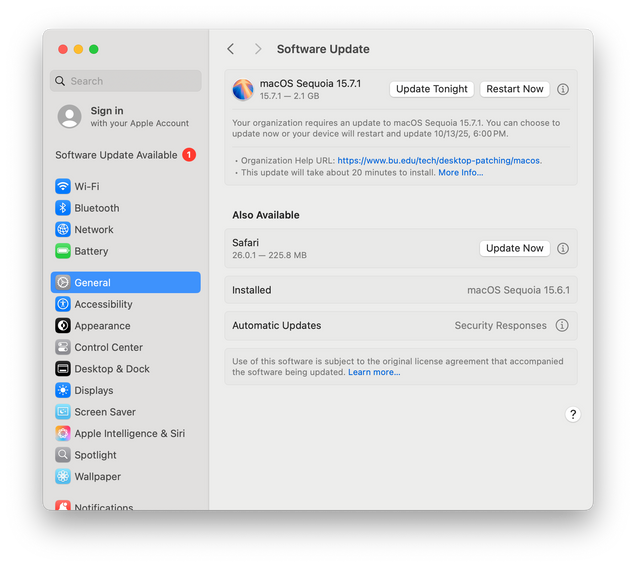Click the green Battery icon
This screenshot has width=636, height=567.
(x=63, y=251)
